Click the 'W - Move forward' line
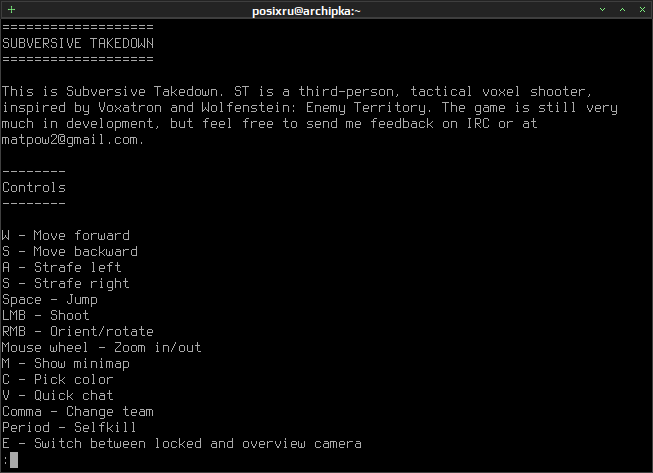This screenshot has height=473, width=653. tap(66, 236)
